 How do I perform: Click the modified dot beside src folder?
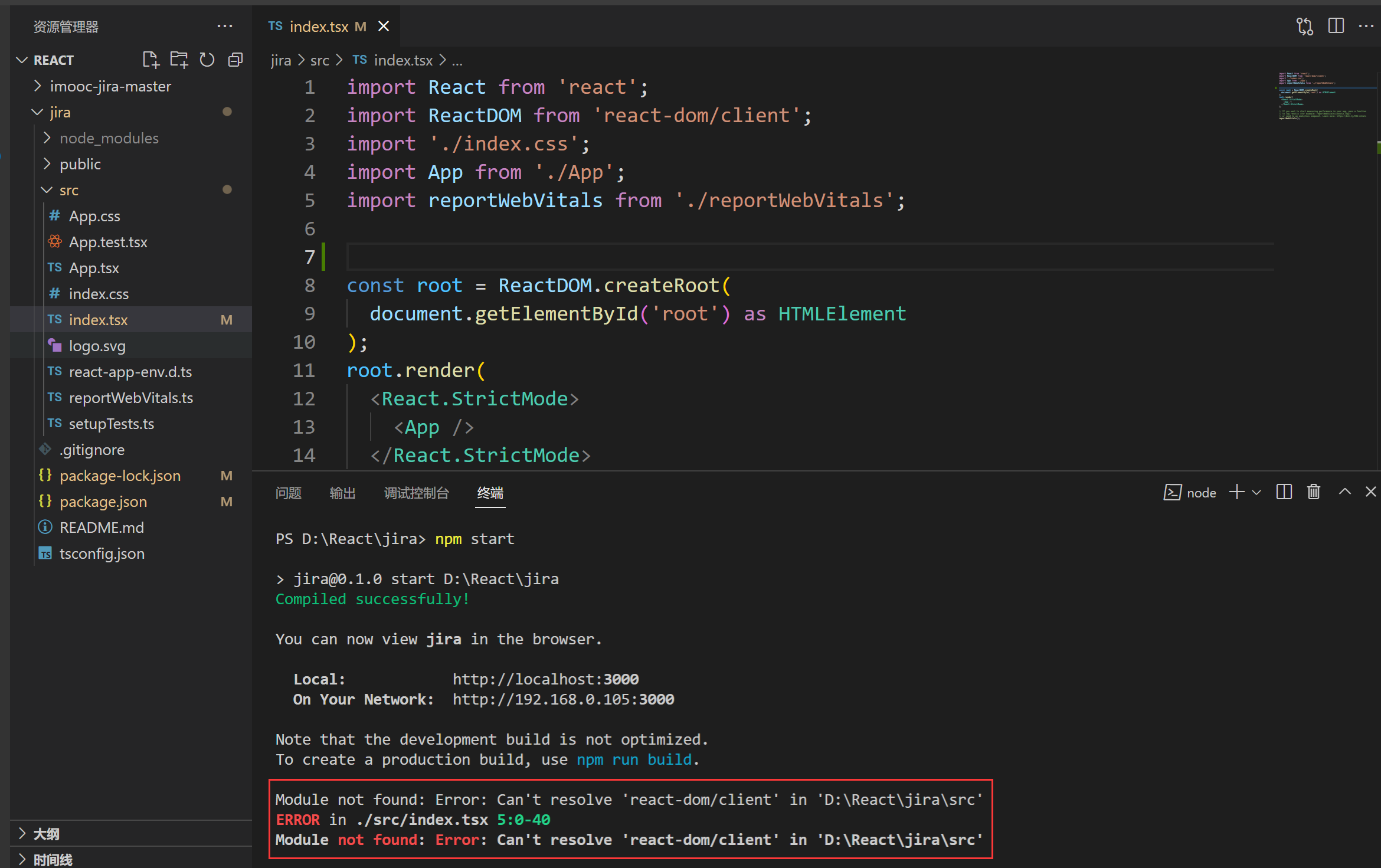(x=227, y=189)
